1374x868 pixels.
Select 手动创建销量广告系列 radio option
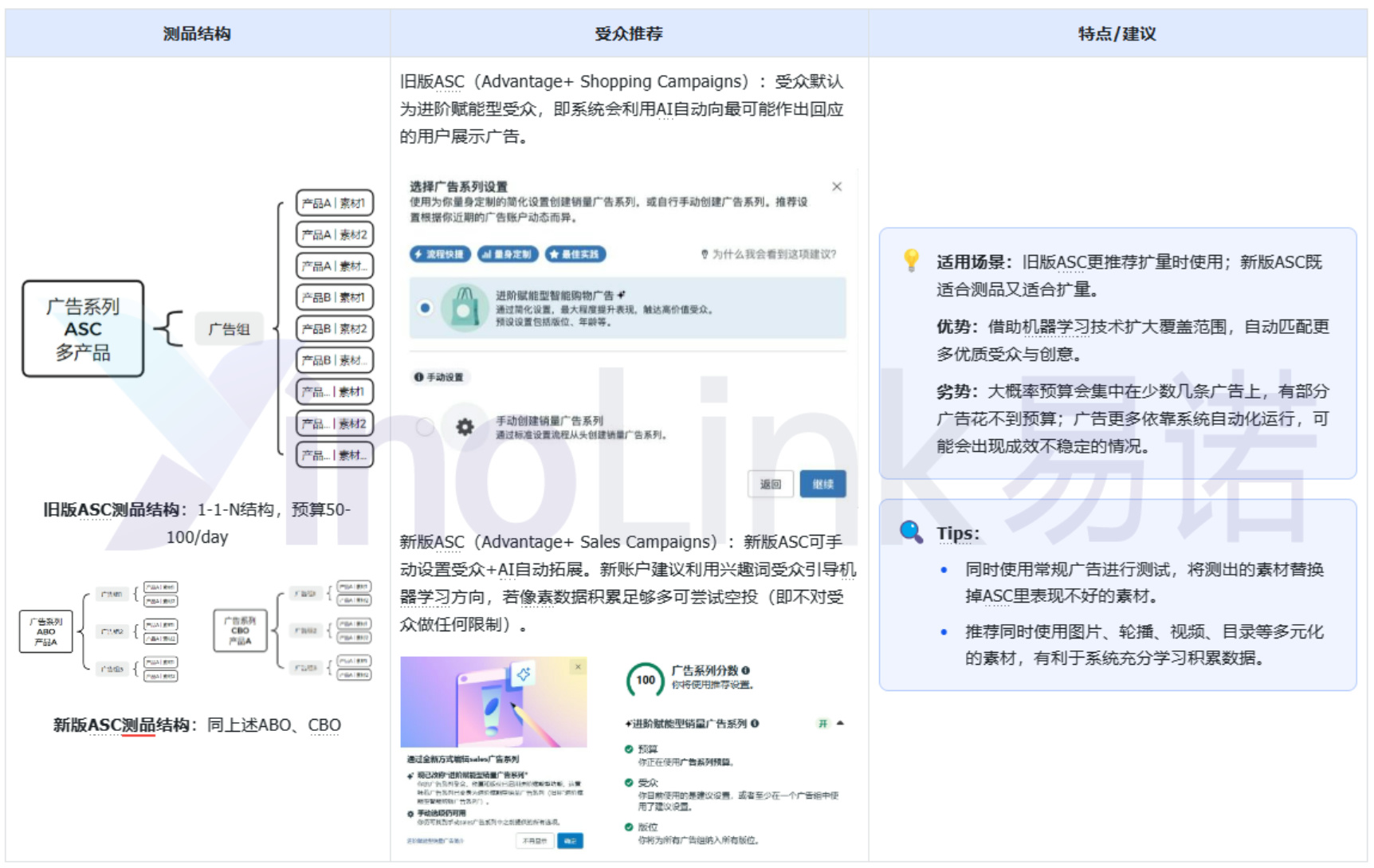tap(426, 427)
